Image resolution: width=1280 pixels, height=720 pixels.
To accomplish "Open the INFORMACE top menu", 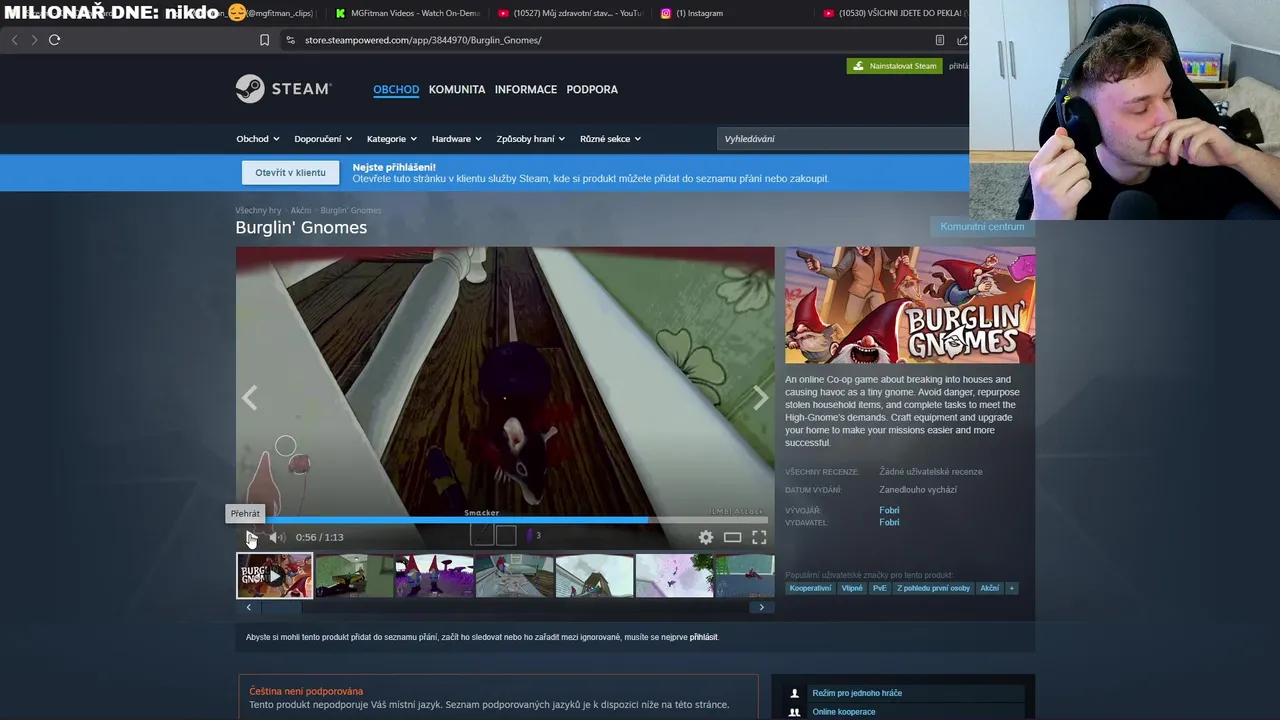I will pyautogui.click(x=526, y=89).
